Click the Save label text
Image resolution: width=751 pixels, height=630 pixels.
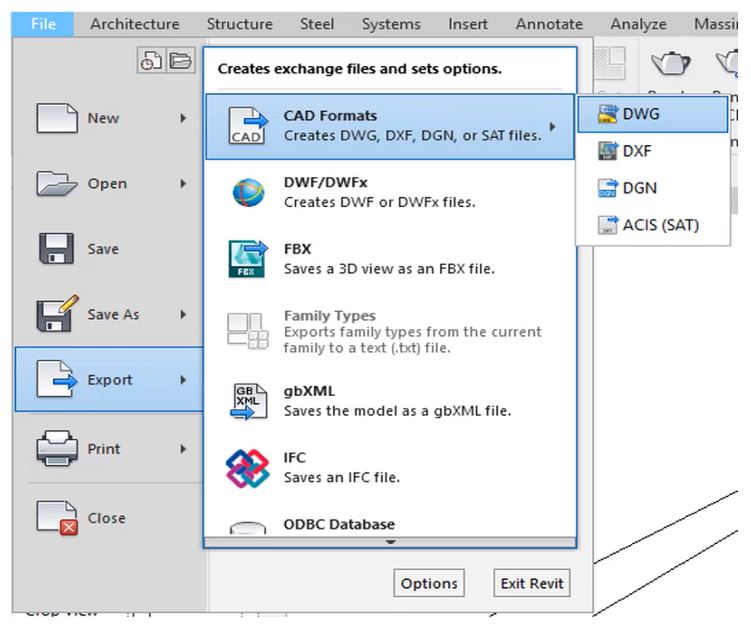103,249
